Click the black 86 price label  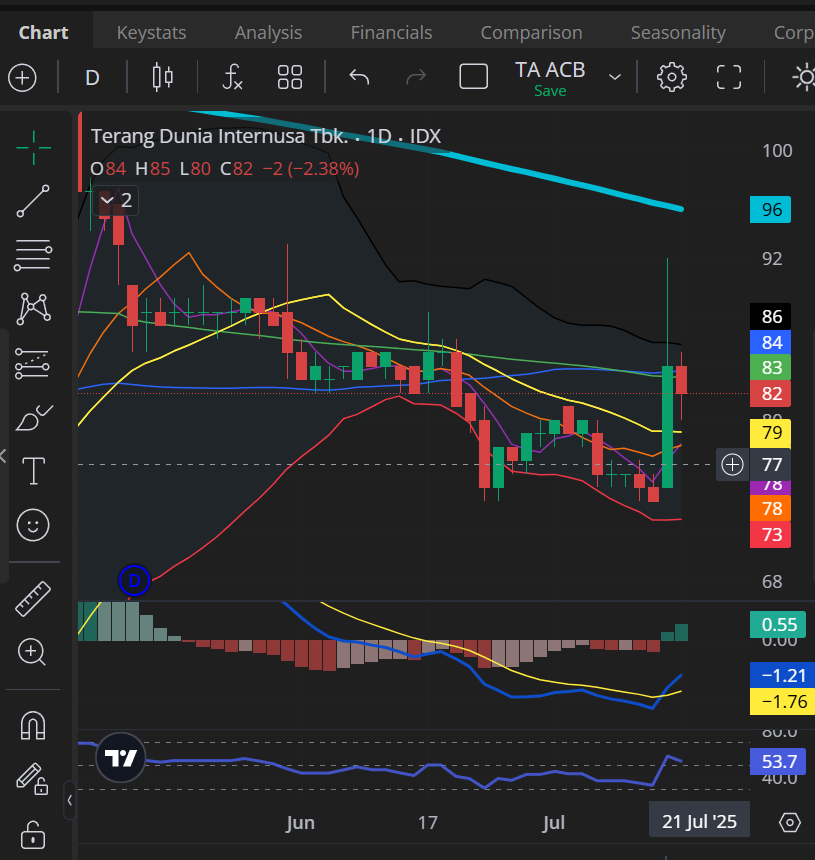click(x=771, y=316)
